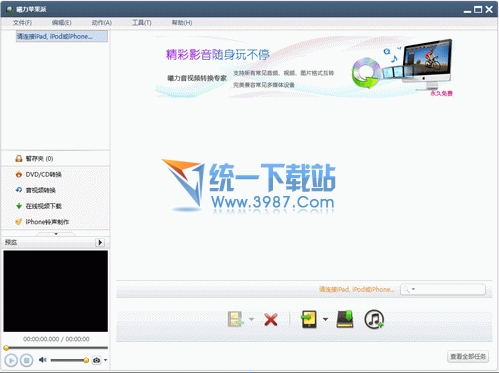Open the 编辑(E) menu
499x373 pixels.
[62, 23]
